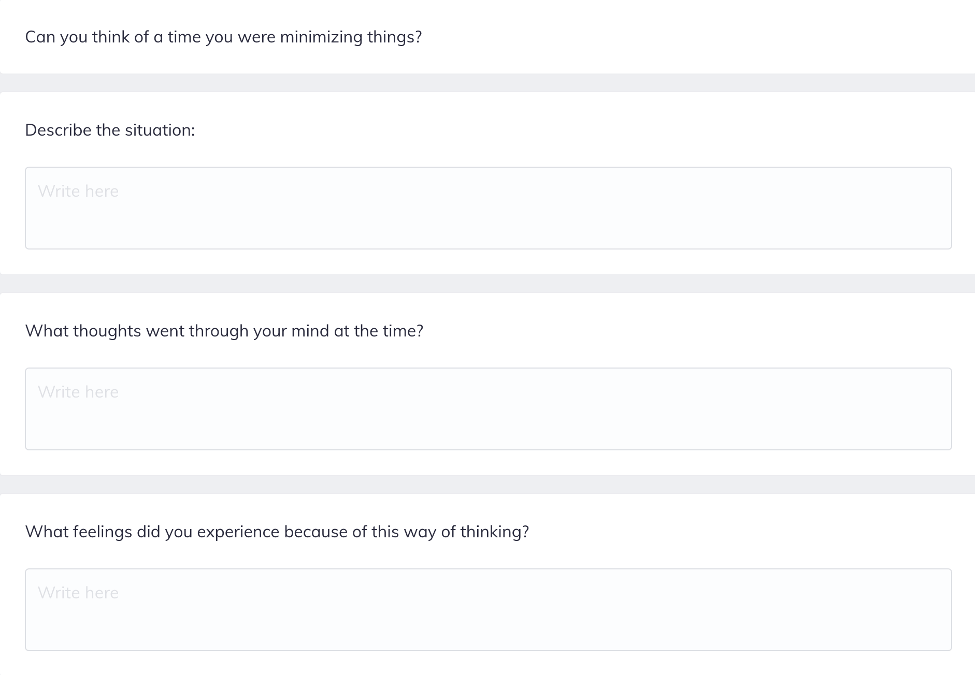
Task: Click 'Write here' placeholder in feelings field
Action: click(78, 593)
